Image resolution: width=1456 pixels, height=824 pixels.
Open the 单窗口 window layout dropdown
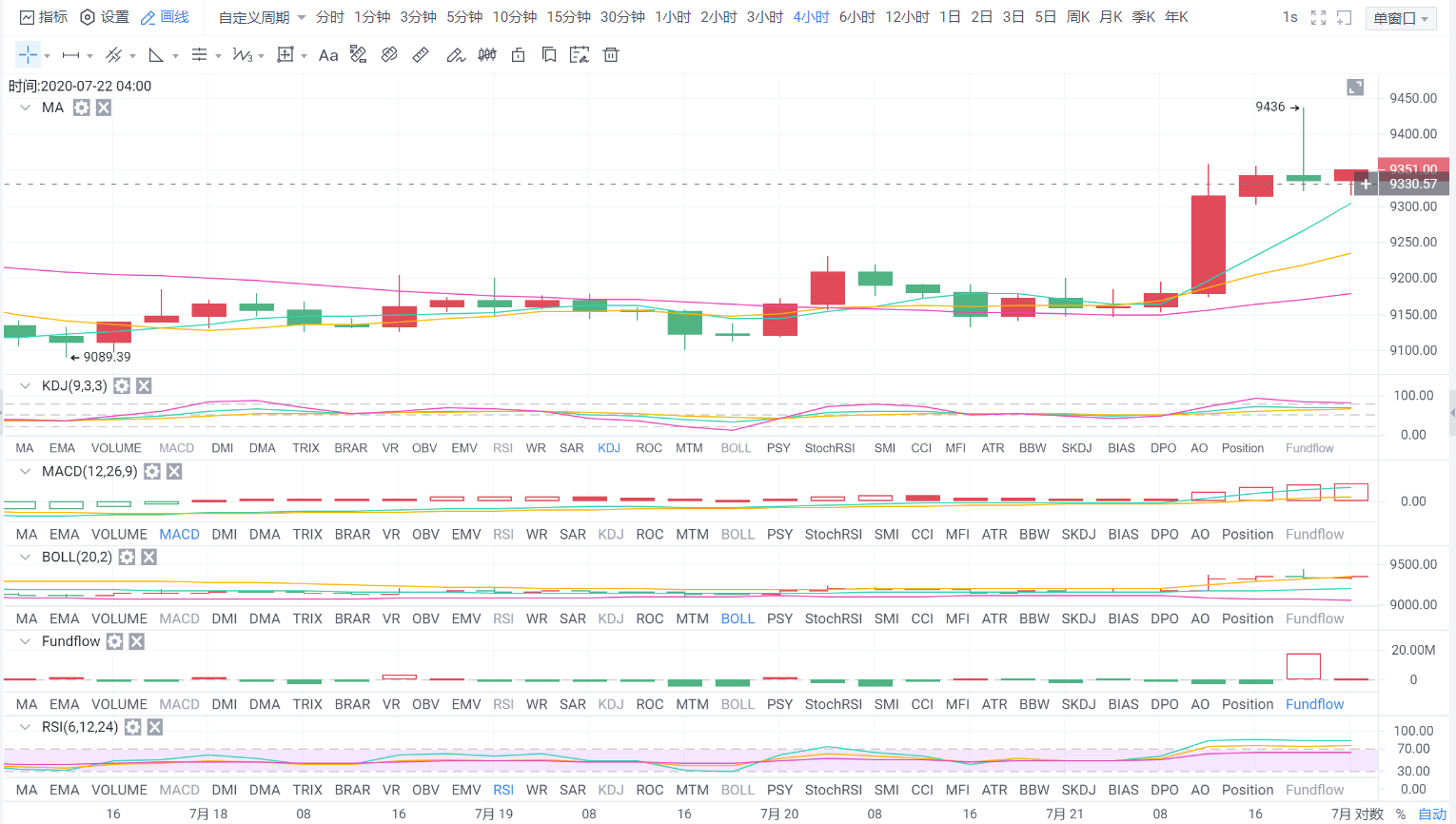point(1401,18)
